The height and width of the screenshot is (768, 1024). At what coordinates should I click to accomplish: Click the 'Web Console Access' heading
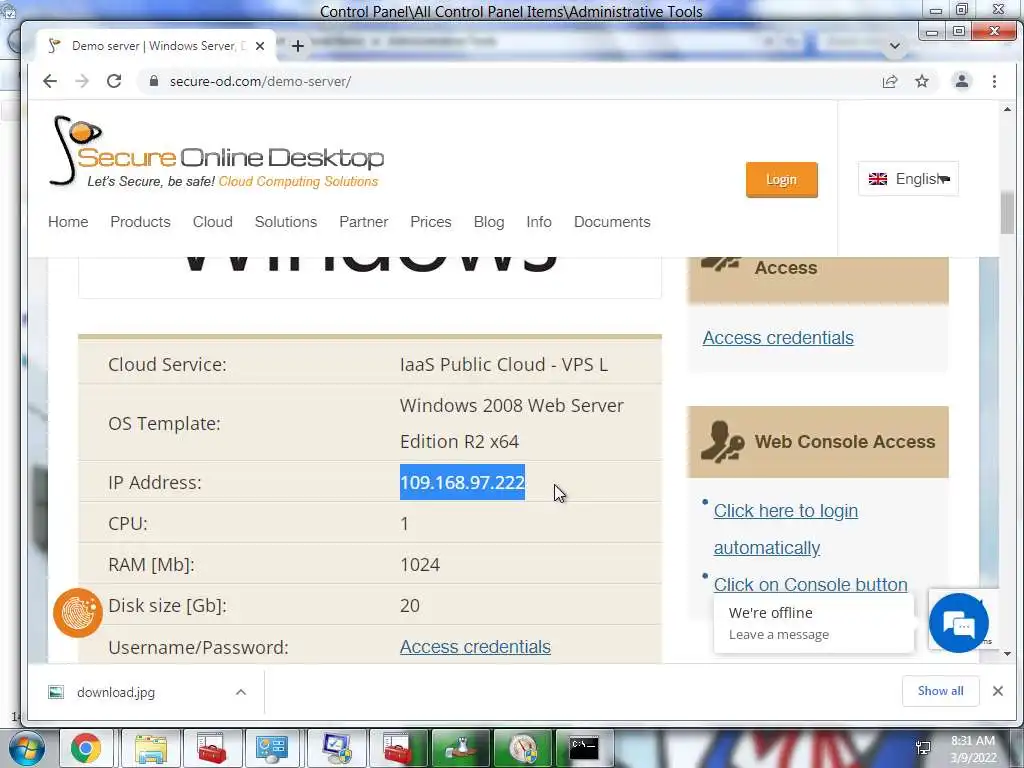pyautogui.click(x=845, y=441)
